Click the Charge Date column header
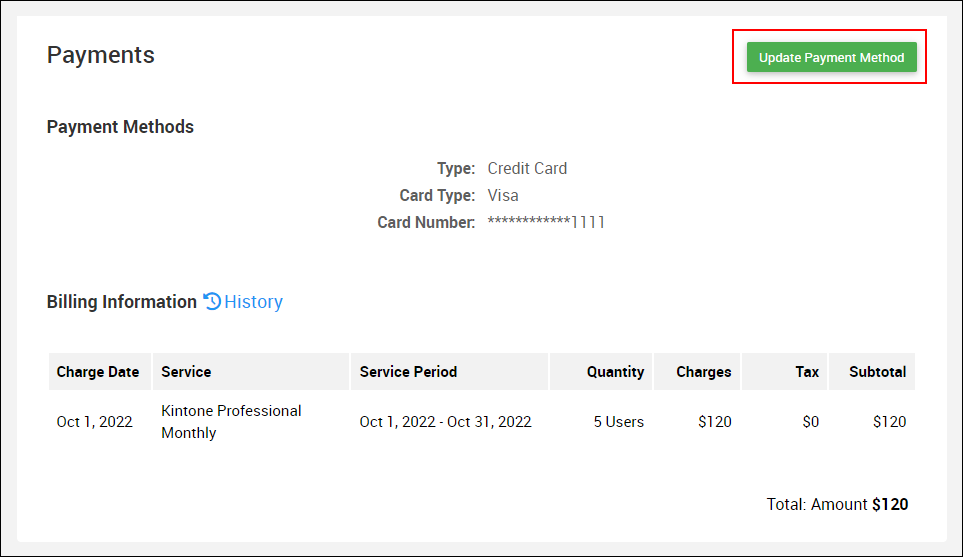The width and height of the screenshot is (963, 557). pos(98,372)
